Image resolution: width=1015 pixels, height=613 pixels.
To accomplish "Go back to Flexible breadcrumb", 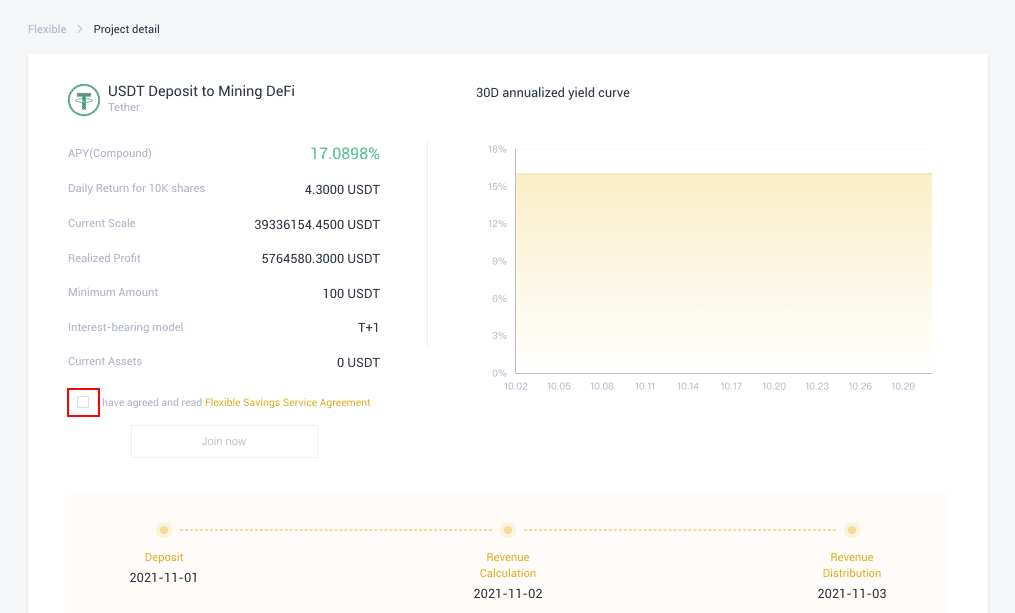I will click(x=47, y=29).
